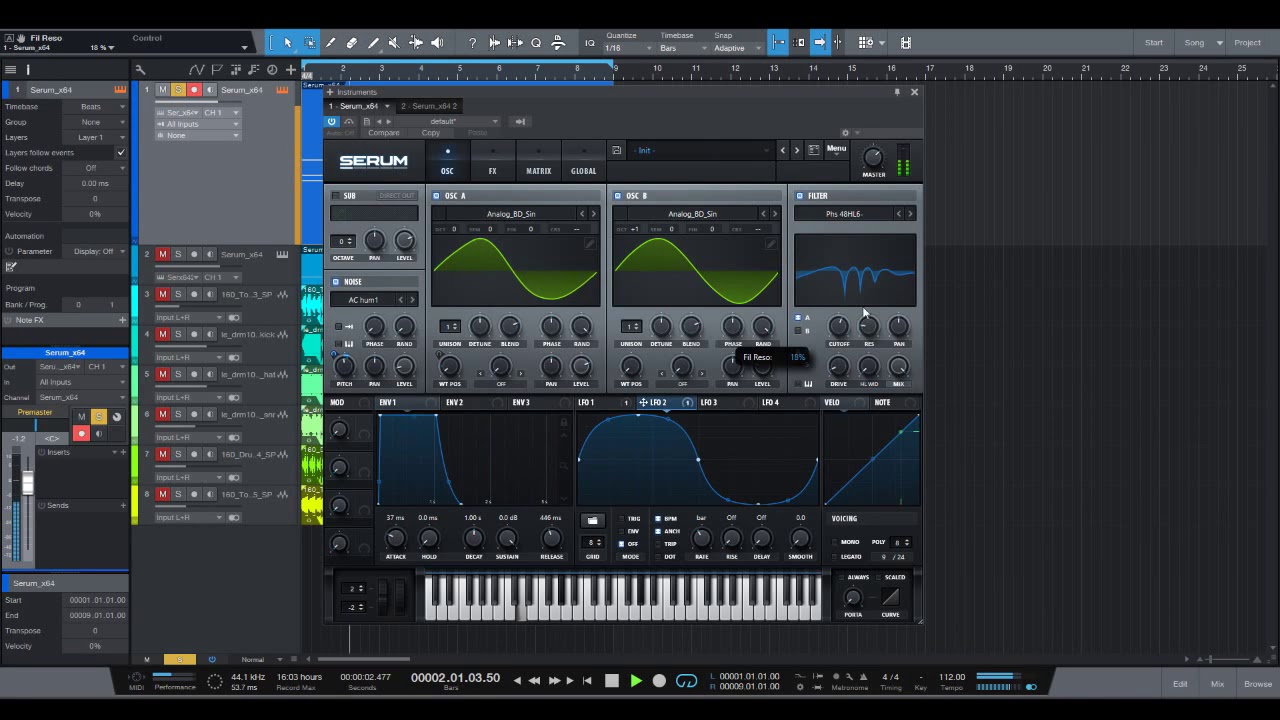This screenshot has height=720, width=1280.
Task: Toggle OSC A enable switch
Action: point(437,196)
